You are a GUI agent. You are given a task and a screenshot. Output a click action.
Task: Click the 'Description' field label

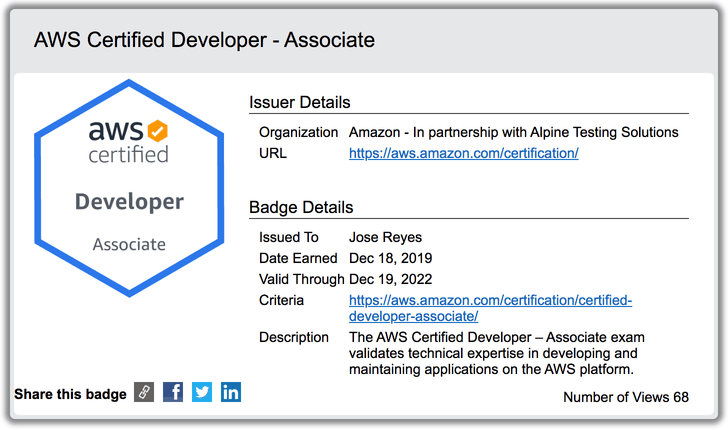(x=293, y=337)
